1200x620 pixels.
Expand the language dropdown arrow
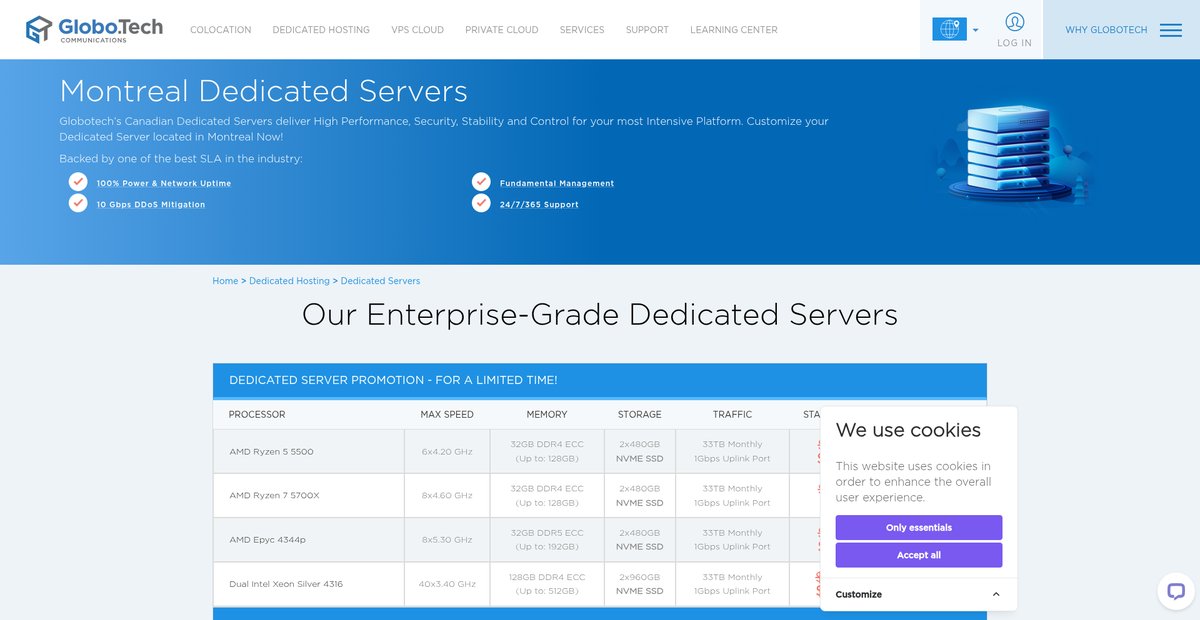pos(976,30)
